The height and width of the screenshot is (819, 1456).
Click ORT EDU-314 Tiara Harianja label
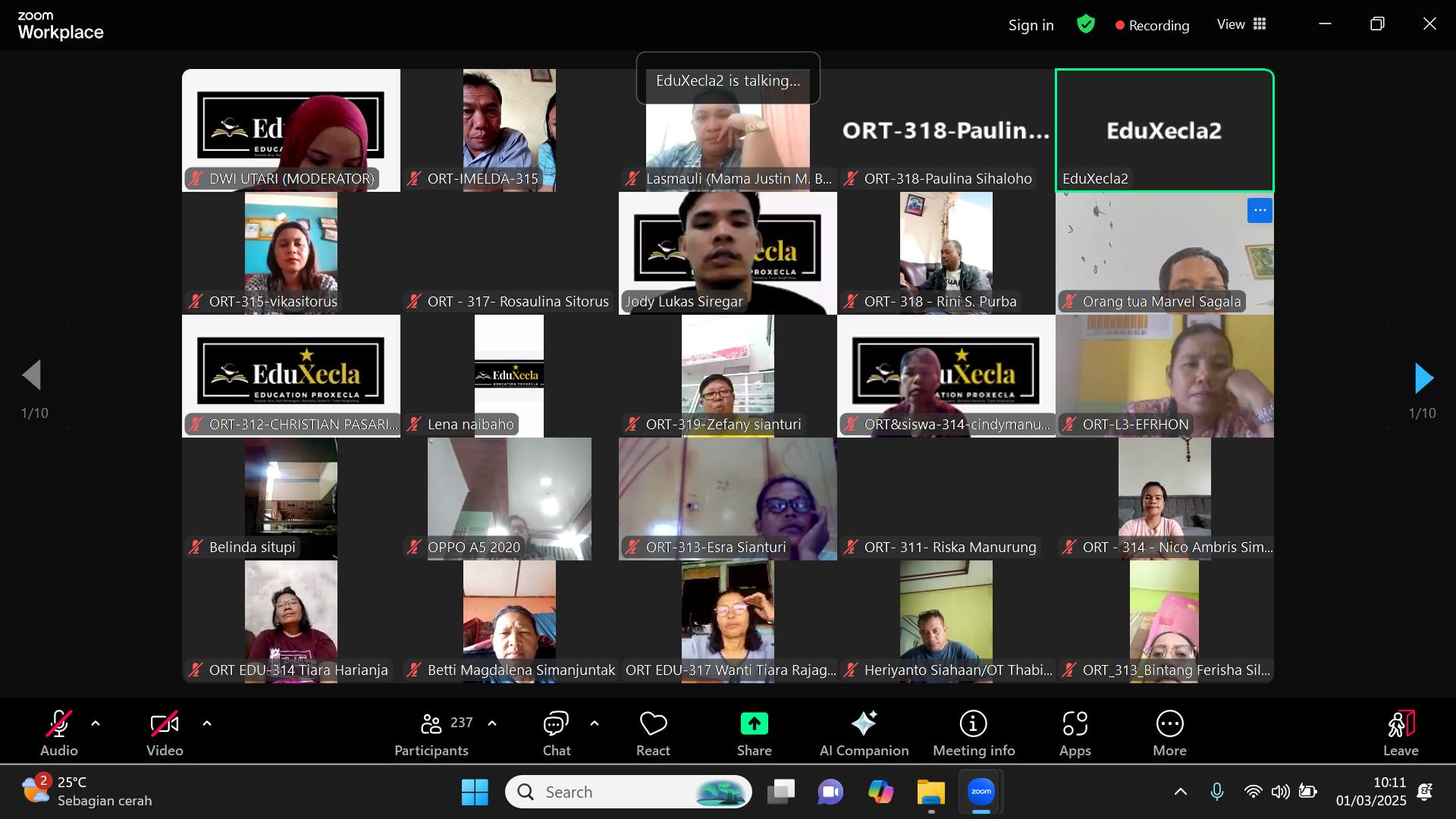[x=298, y=670]
